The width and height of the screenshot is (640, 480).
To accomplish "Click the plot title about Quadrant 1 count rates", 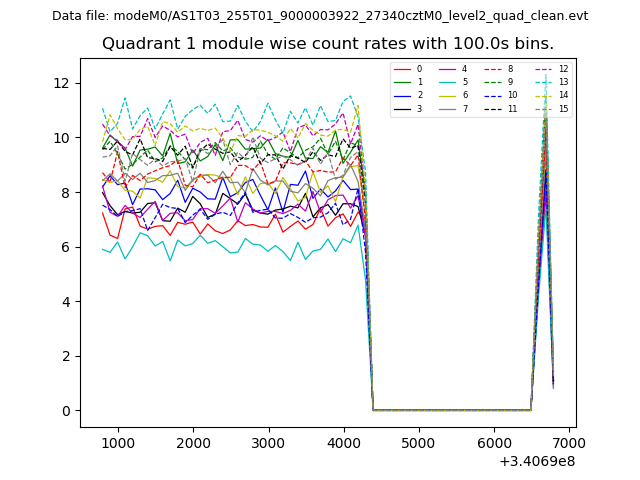I will click(x=327, y=44).
